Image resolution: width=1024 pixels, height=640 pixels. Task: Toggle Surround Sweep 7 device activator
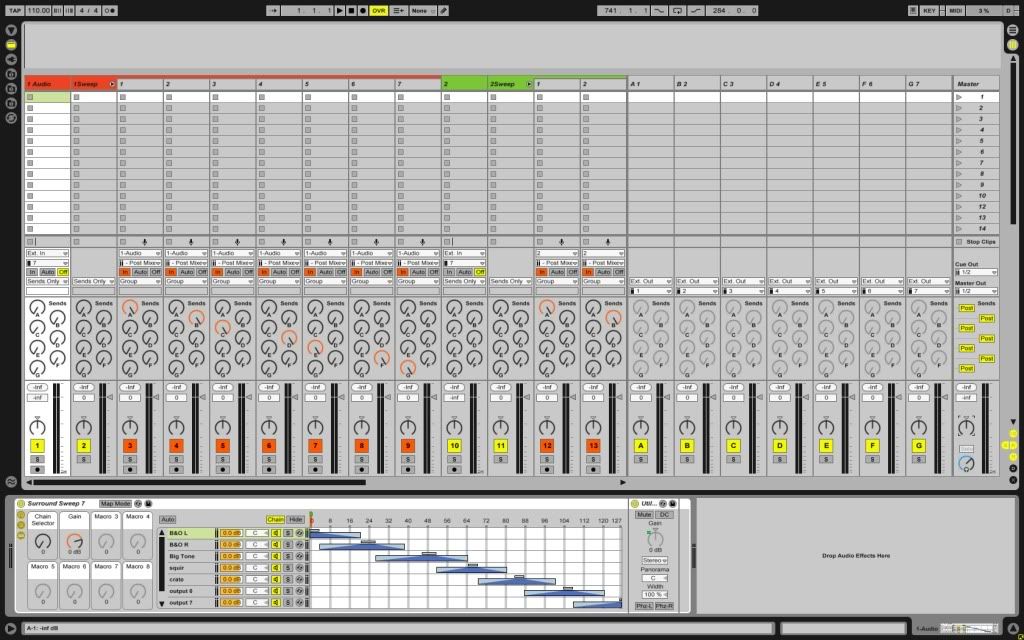coord(21,504)
